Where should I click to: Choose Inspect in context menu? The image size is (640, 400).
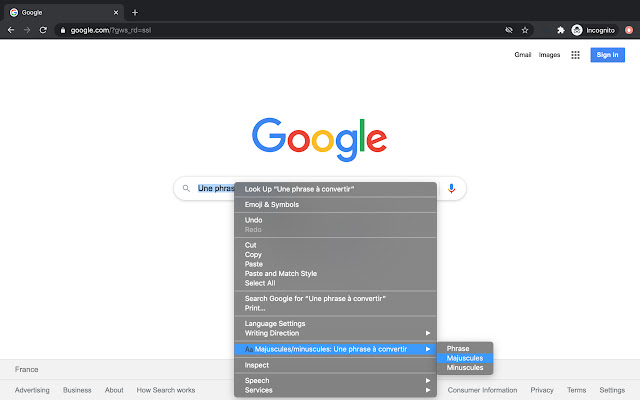pos(336,365)
